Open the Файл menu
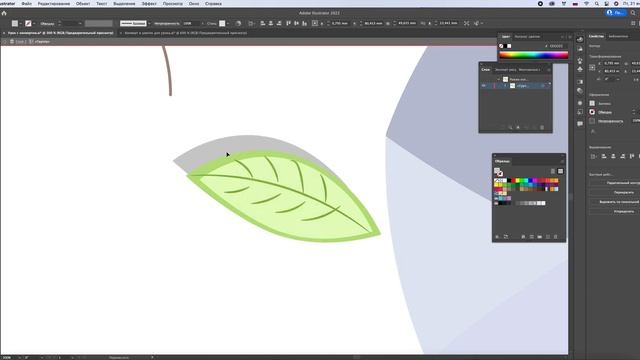 tap(27, 4)
